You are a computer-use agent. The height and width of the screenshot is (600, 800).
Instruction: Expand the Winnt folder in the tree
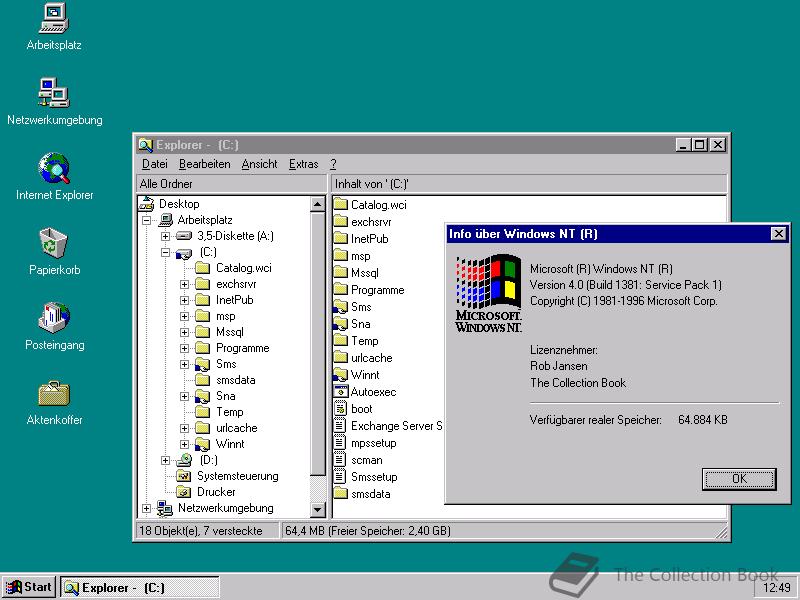[185, 444]
